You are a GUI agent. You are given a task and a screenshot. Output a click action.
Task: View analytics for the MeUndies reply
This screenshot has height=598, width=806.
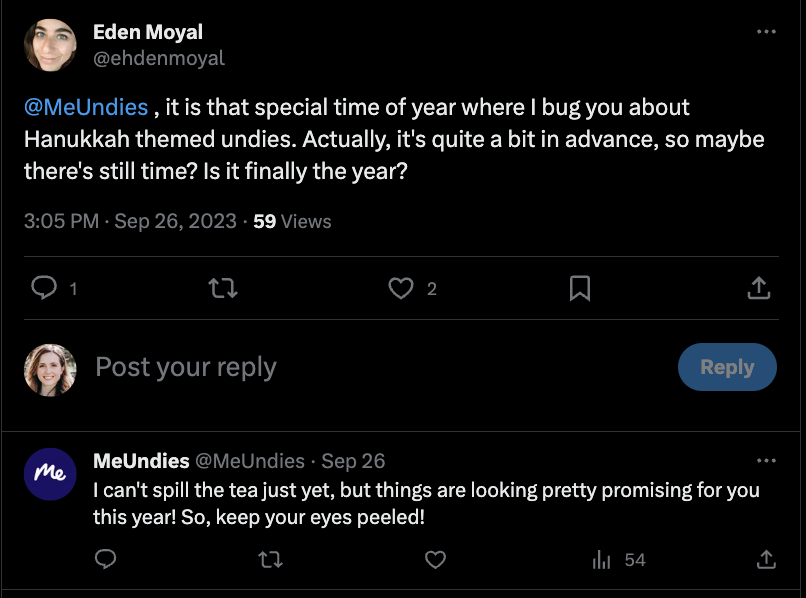pos(601,560)
